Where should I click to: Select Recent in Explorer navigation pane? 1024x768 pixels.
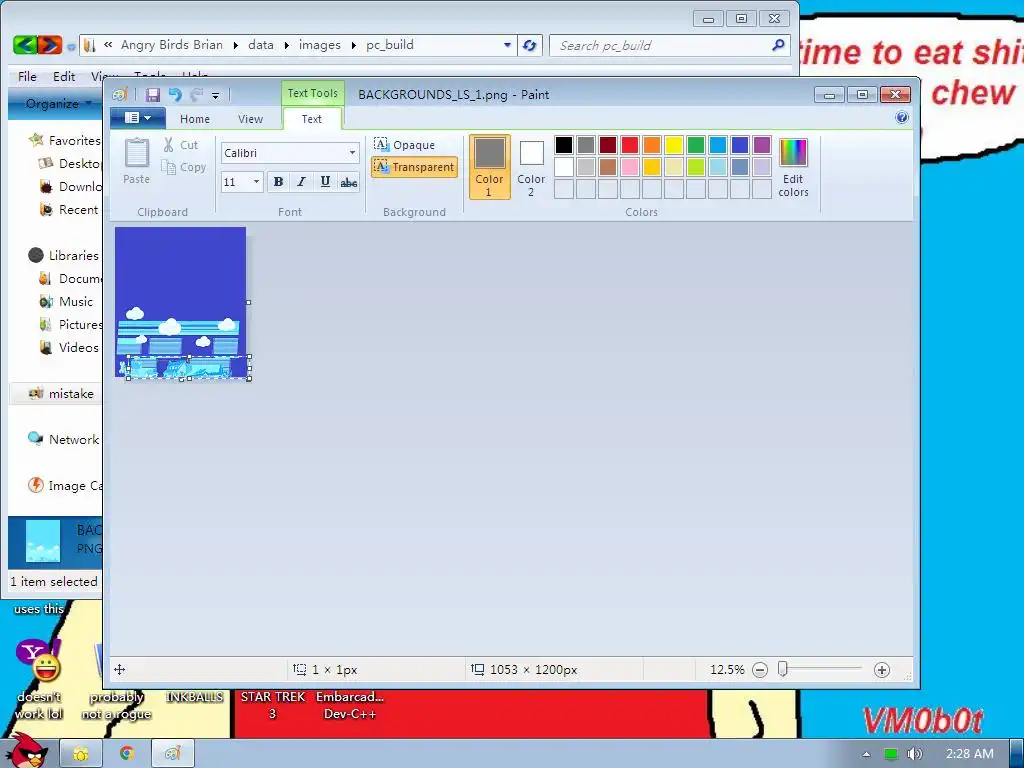pos(69,210)
